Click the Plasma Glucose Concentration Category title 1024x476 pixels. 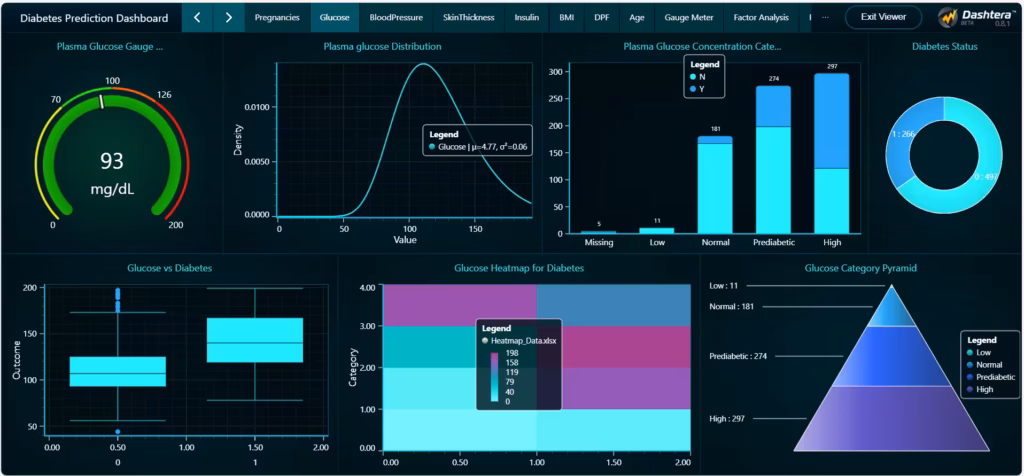[702, 46]
